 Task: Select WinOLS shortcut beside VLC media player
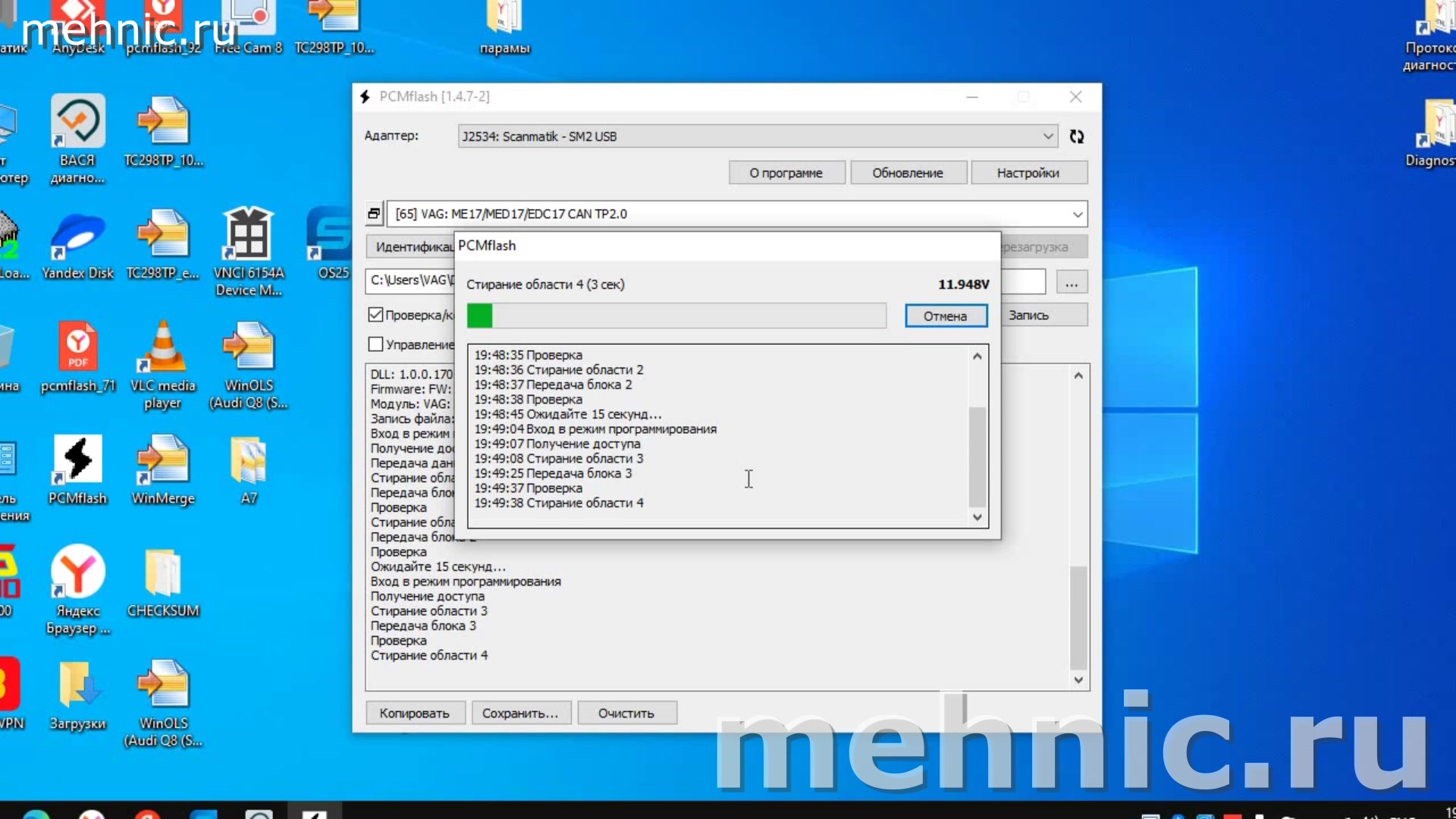pyautogui.click(x=249, y=366)
